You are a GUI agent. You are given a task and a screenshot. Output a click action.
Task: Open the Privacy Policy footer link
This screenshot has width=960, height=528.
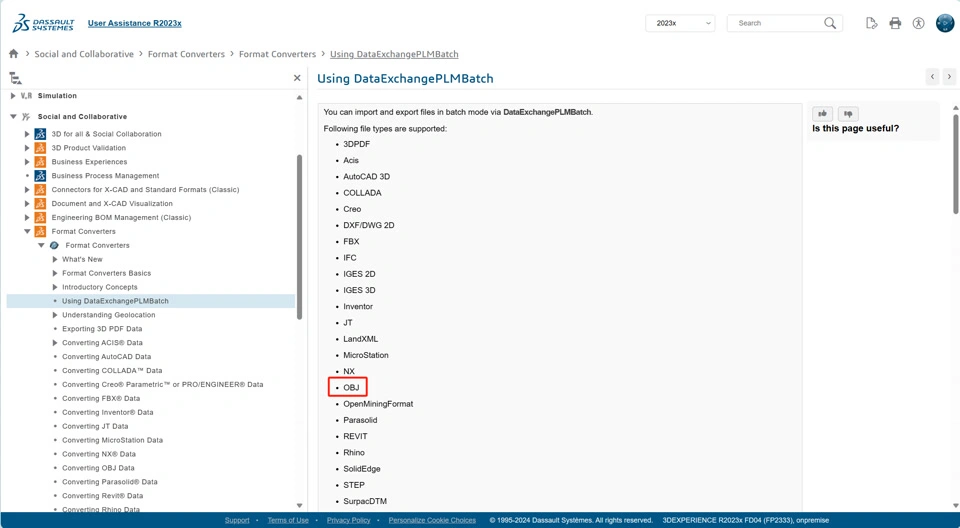coord(348,520)
